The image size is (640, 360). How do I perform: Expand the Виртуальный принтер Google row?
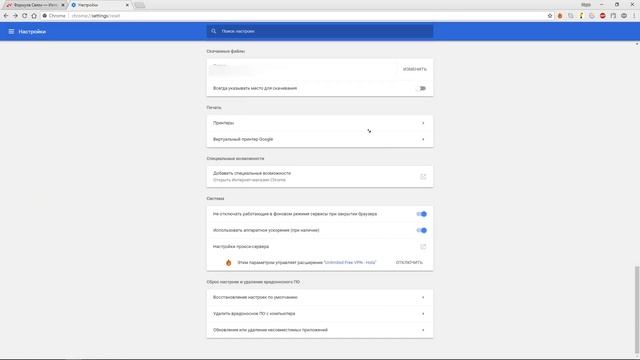click(x=320, y=139)
